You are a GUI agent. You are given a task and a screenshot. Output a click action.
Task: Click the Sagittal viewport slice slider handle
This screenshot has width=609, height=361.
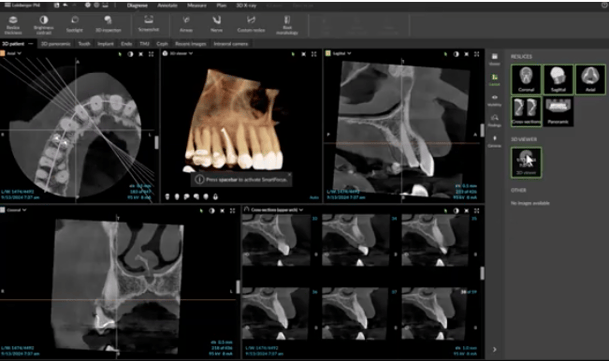(x=482, y=131)
